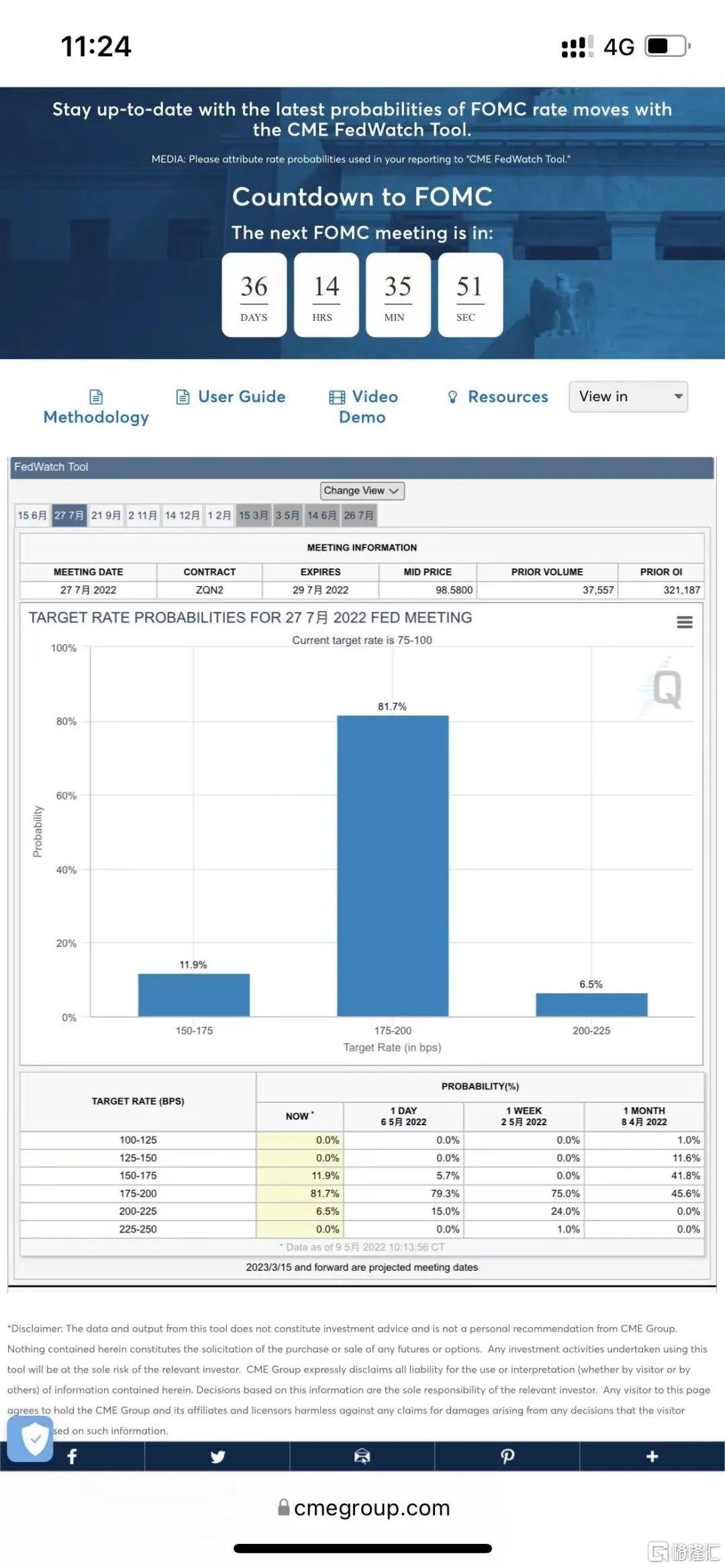Tap the cmegroup.com address bar
Image resolution: width=725 pixels, height=1568 pixels.
pyautogui.click(x=363, y=1508)
